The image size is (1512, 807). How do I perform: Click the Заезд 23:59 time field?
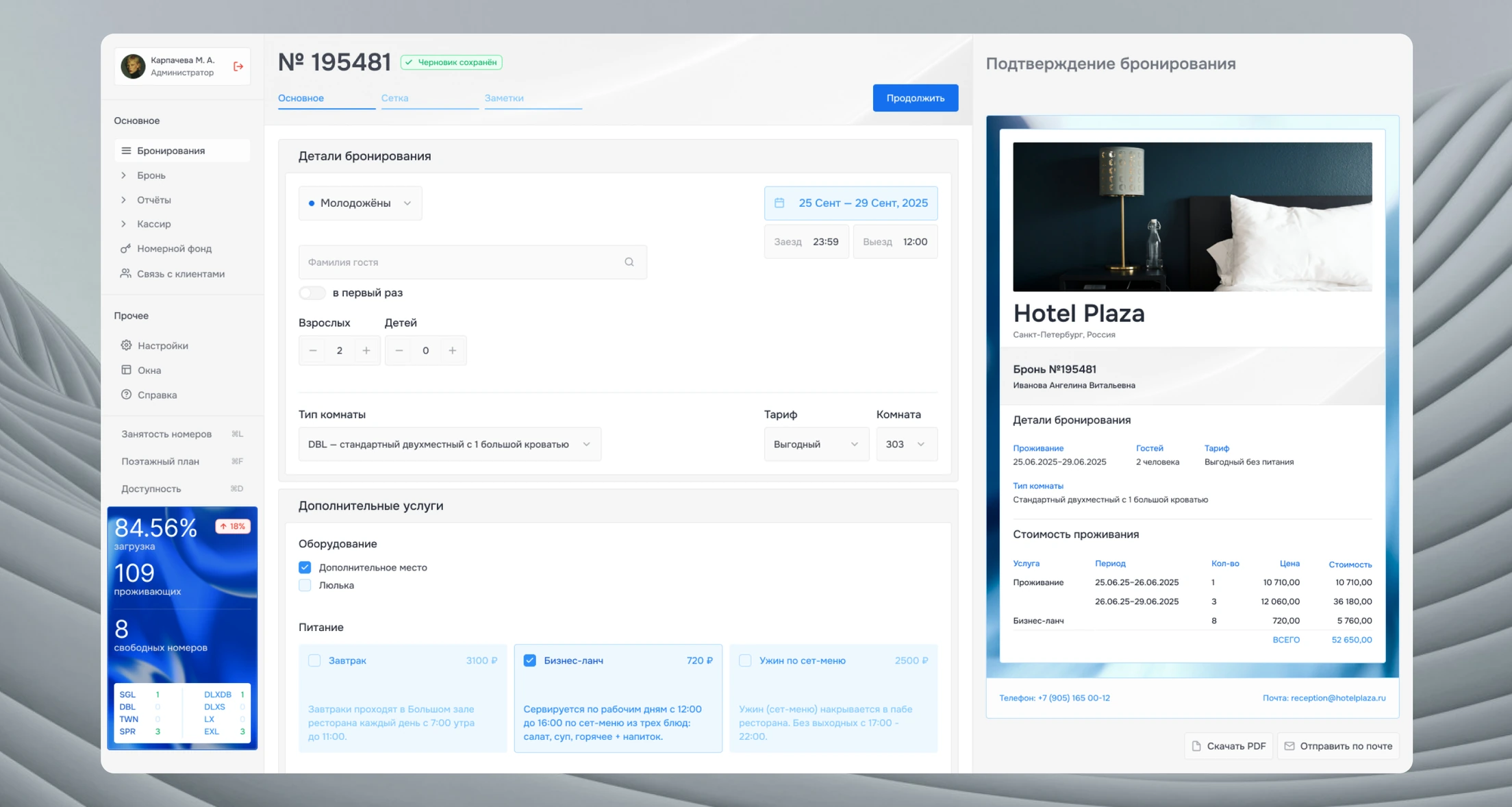click(x=807, y=242)
